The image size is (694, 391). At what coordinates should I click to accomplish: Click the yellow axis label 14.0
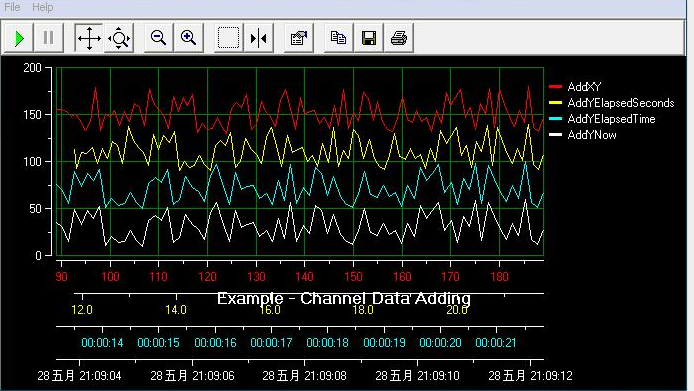click(x=176, y=310)
